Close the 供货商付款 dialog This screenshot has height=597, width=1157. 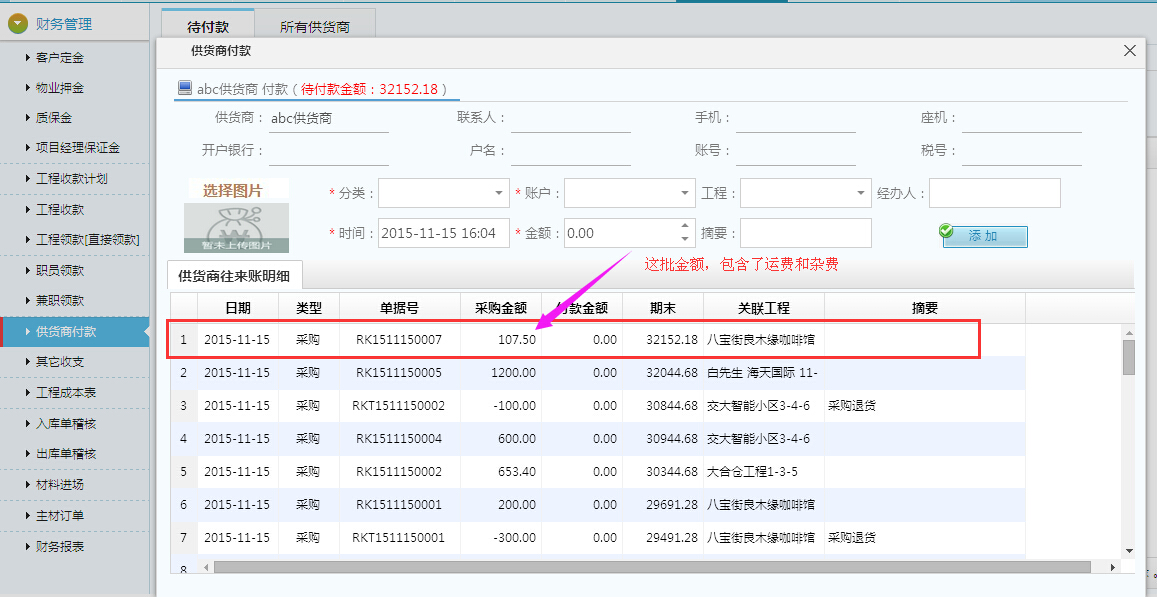click(1130, 50)
